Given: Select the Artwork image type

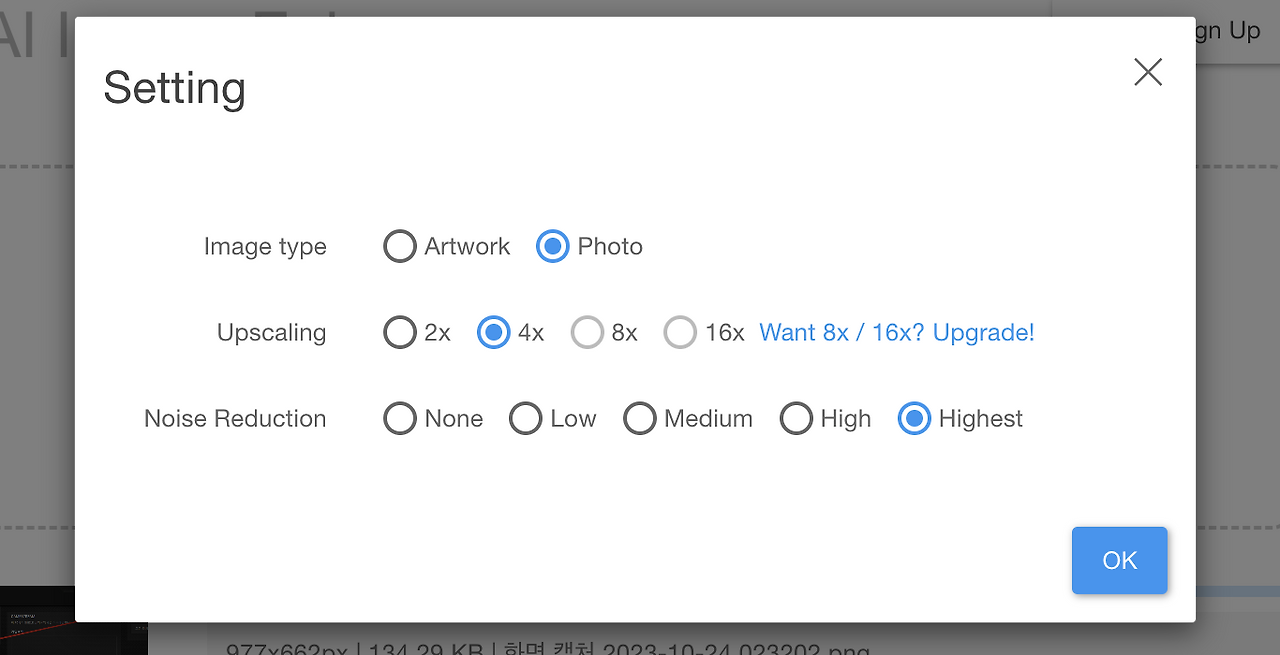Looking at the screenshot, I should (x=400, y=246).
